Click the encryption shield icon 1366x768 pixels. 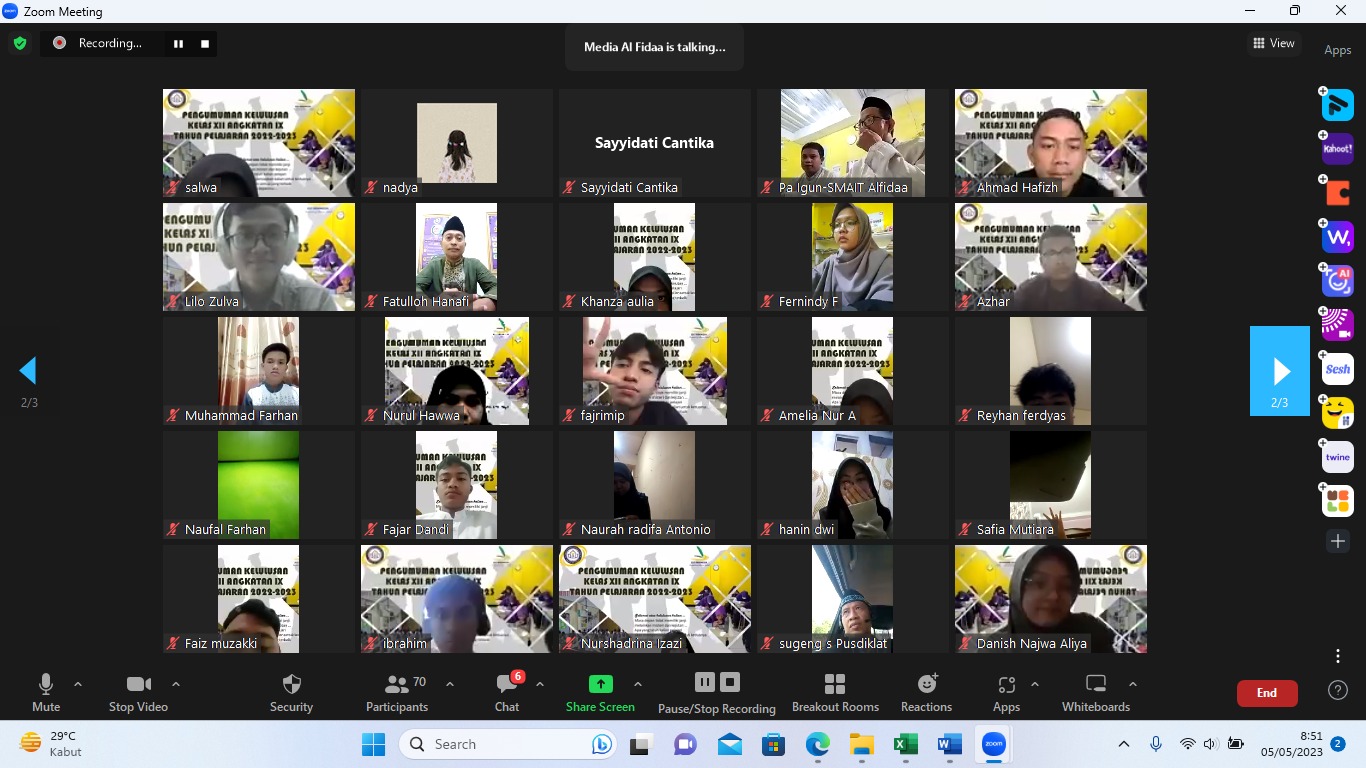tap(19, 43)
